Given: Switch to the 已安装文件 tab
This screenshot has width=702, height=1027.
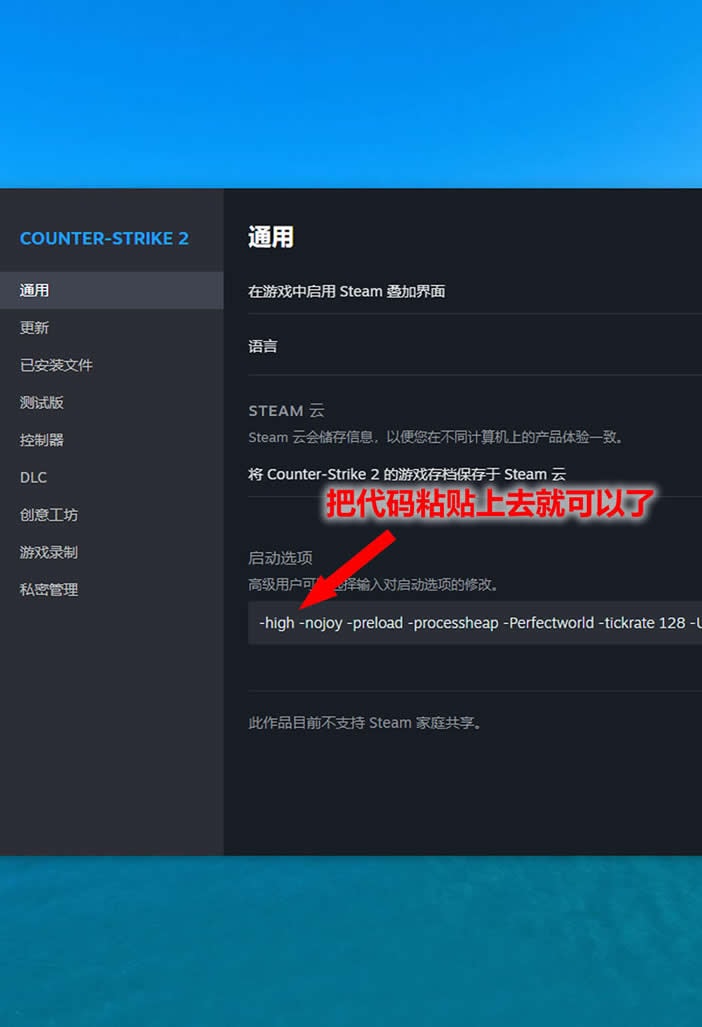Looking at the screenshot, I should point(57,365).
